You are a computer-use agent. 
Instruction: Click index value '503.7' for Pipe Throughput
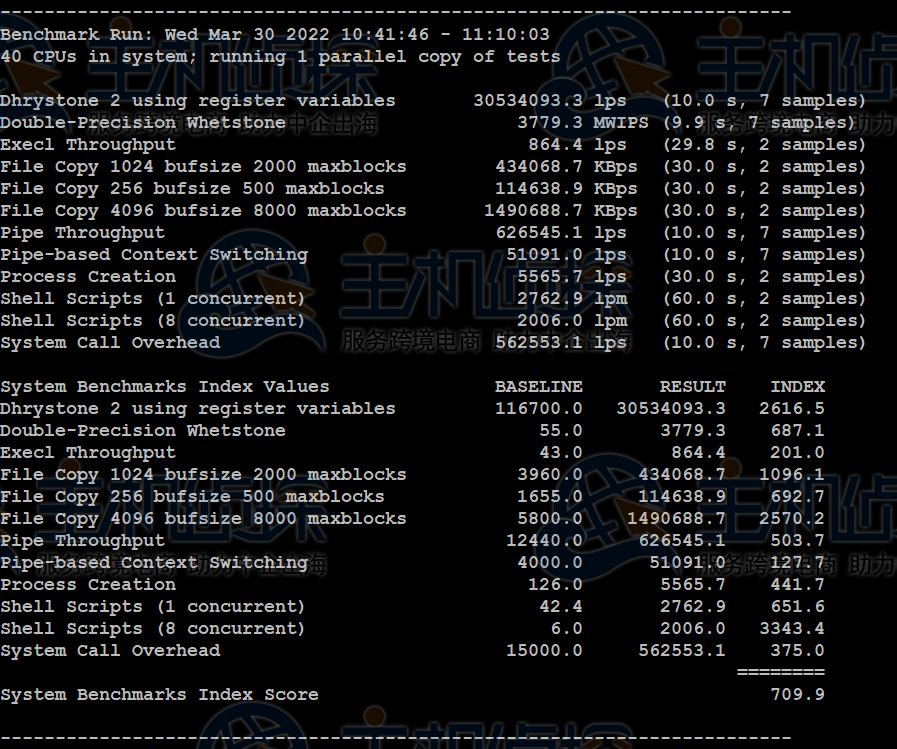pyautogui.click(x=797, y=541)
